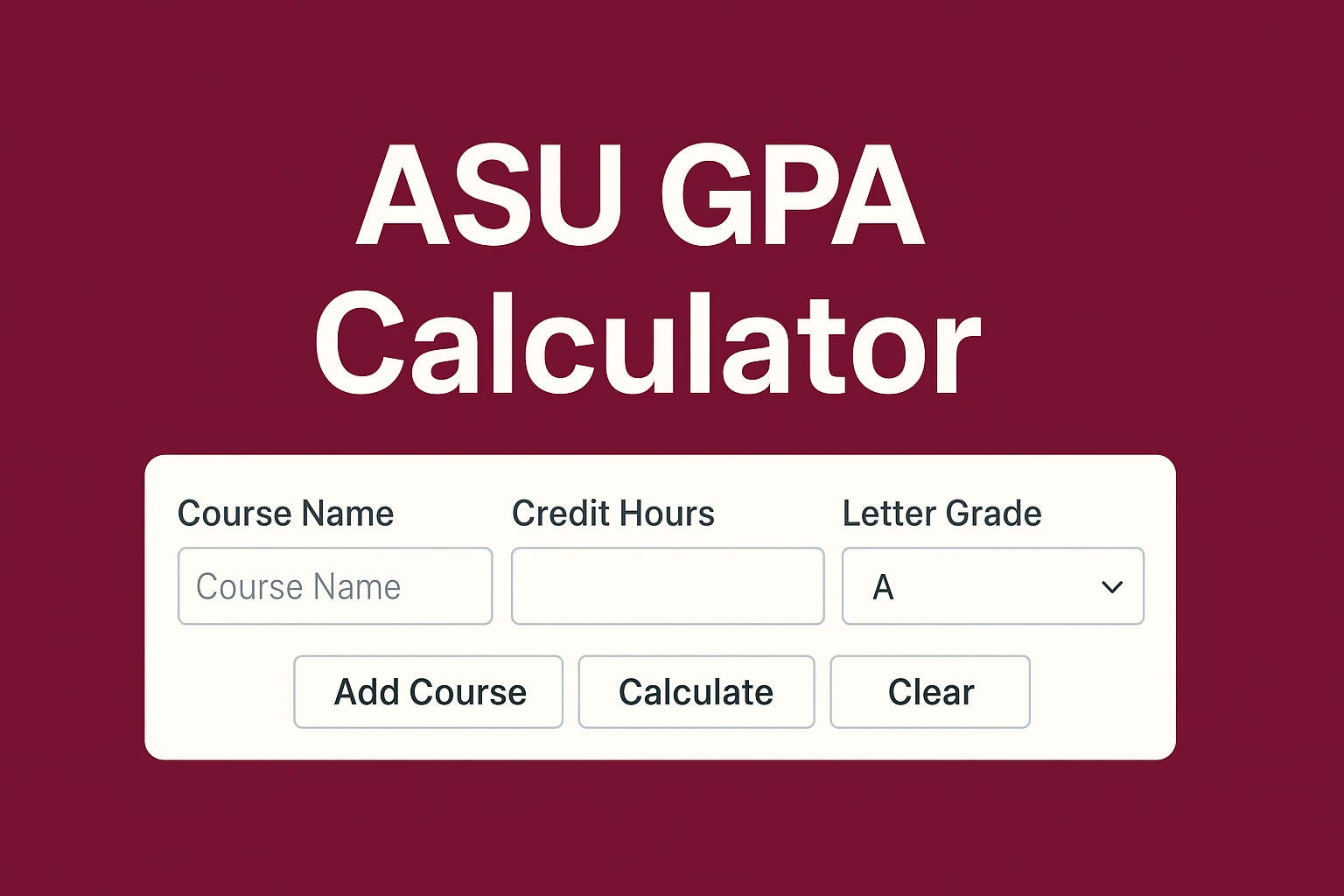Click the grey Course Name placeholder text
1344x896 pixels.
298,587
